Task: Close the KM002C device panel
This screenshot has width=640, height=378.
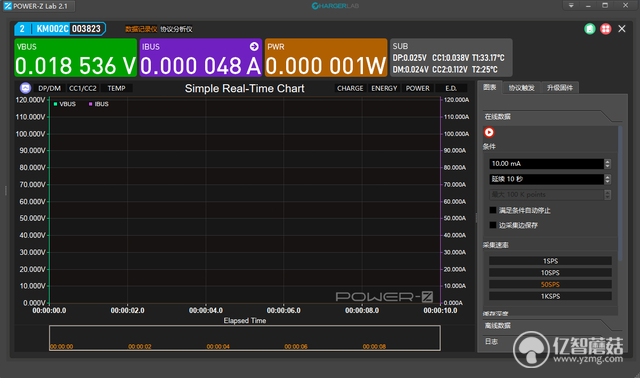Action: coord(622,29)
